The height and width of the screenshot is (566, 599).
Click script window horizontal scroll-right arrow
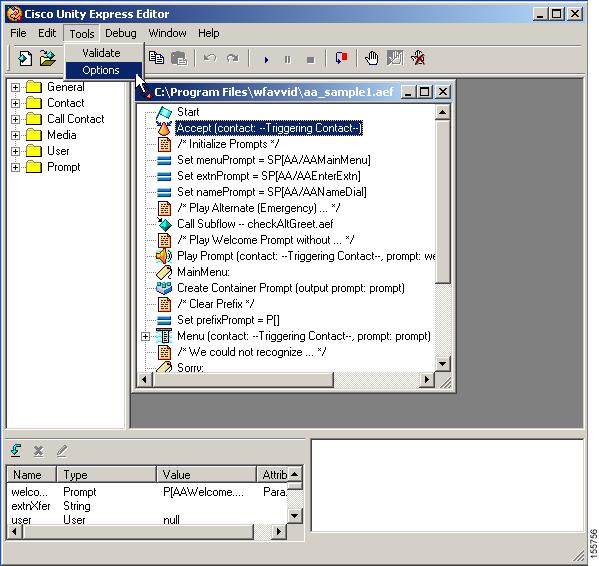coord(427,380)
